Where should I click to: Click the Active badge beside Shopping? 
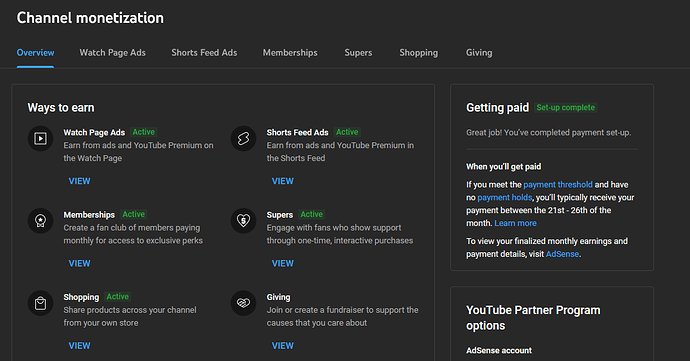point(117,297)
